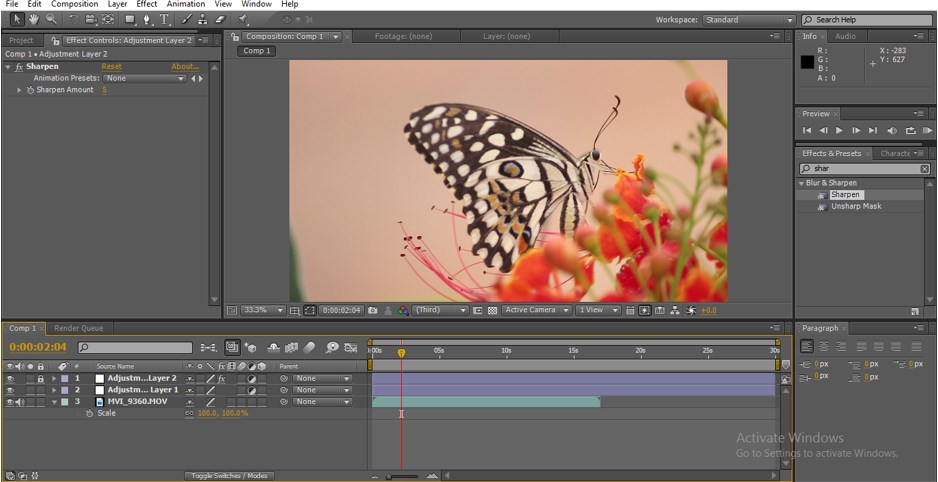Select the Pen tool
The image size is (938, 482).
[x=148, y=19]
